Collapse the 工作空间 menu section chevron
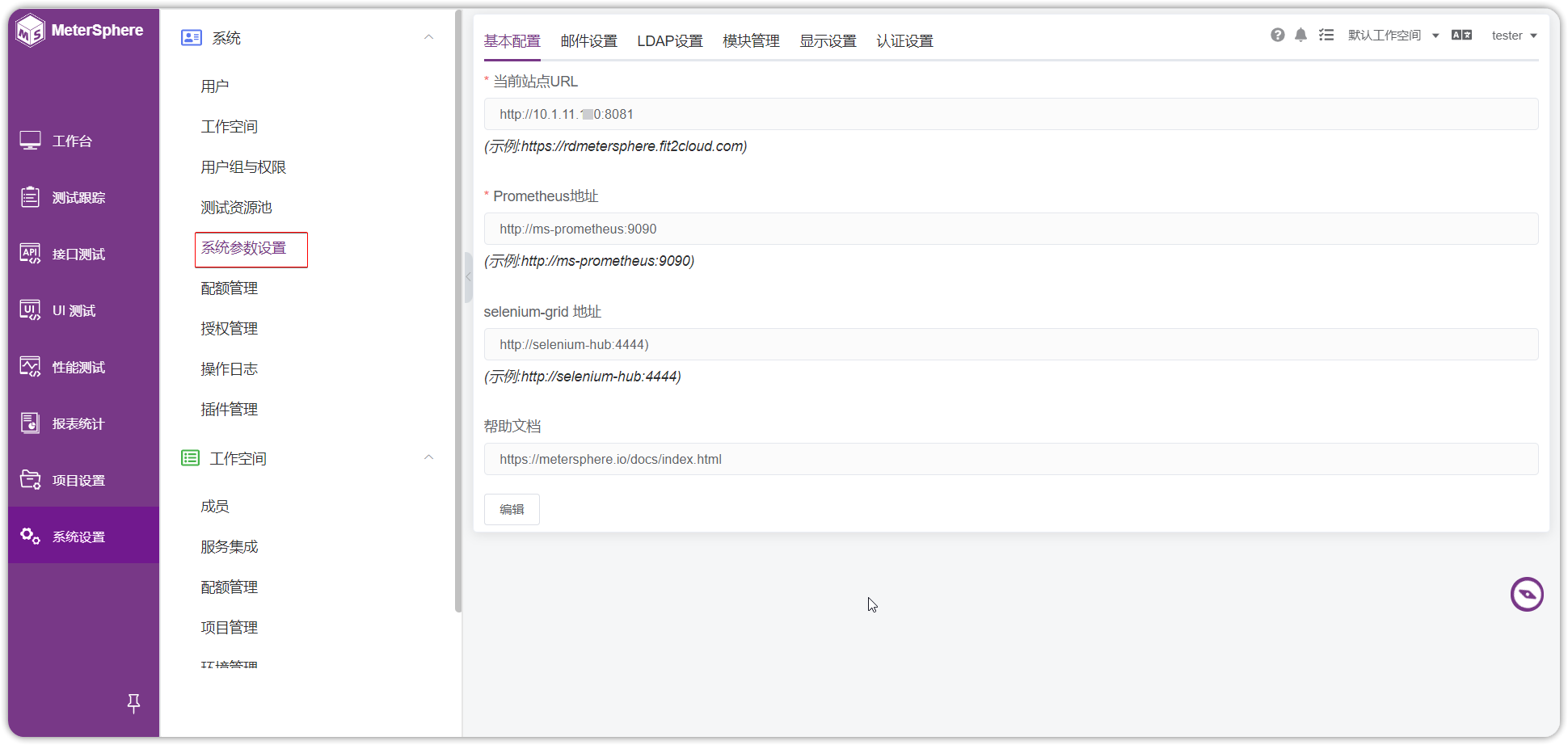Image resolution: width=1568 pixels, height=745 pixels. coord(429,457)
